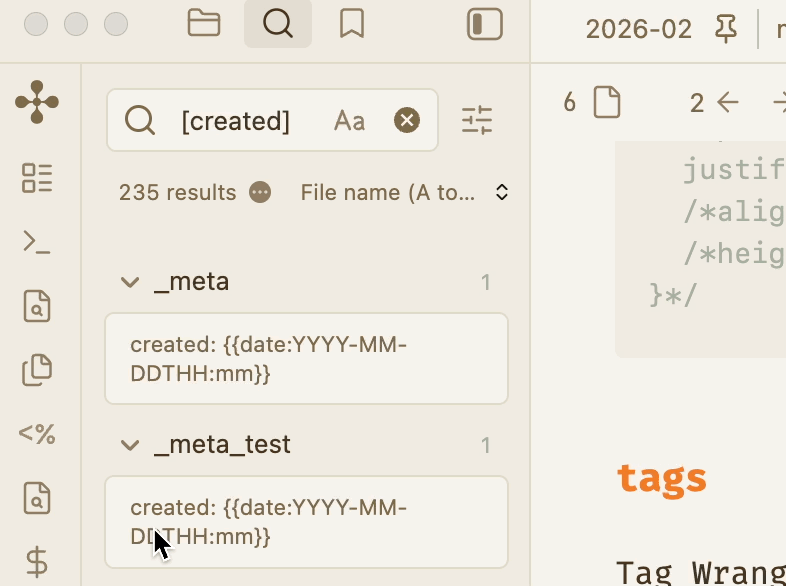Click the Templater <% ribbon icon

click(37, 434)
